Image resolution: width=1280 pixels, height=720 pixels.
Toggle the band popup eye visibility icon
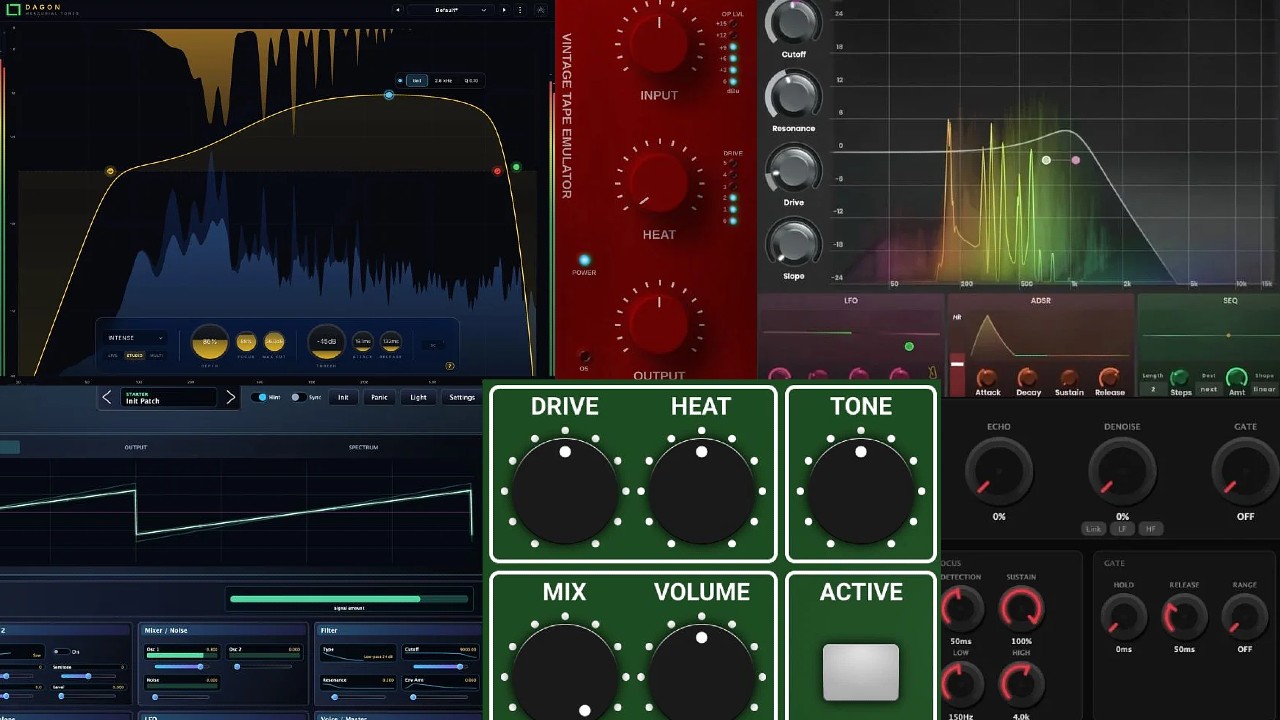(400, 80)
